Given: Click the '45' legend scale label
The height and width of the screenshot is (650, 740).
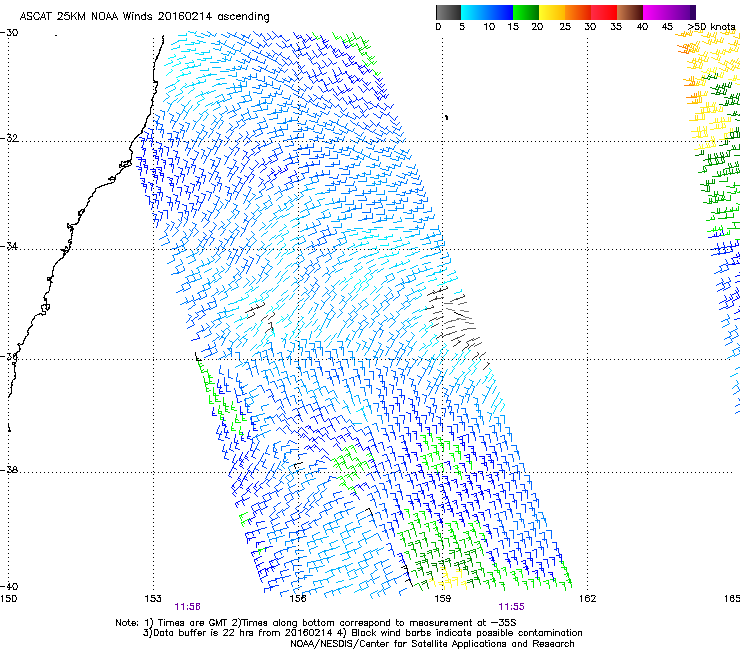Looking at the screenshot, I should pos(667,27).
